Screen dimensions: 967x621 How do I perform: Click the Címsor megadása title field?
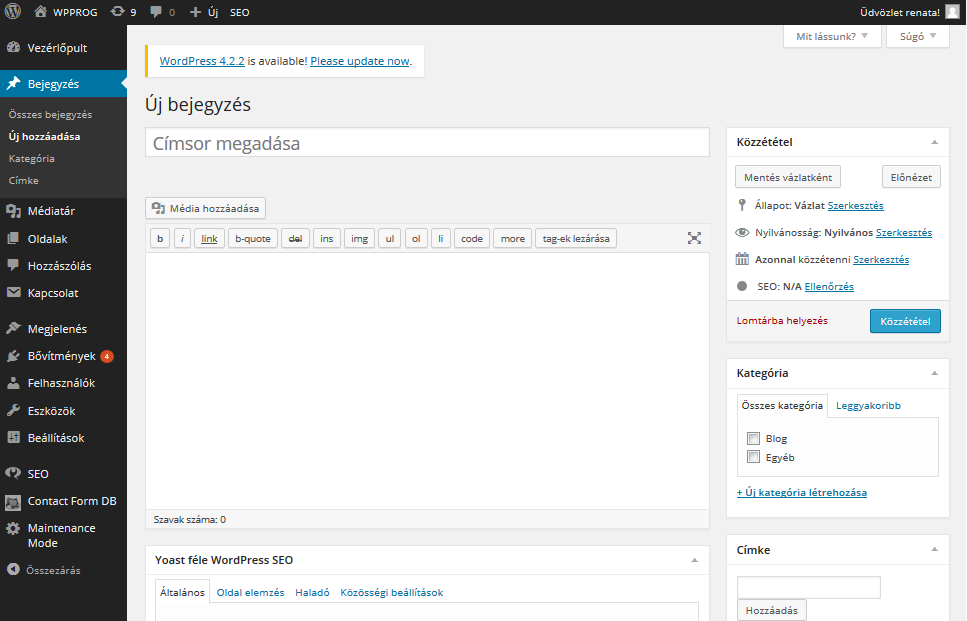[427, 144]
